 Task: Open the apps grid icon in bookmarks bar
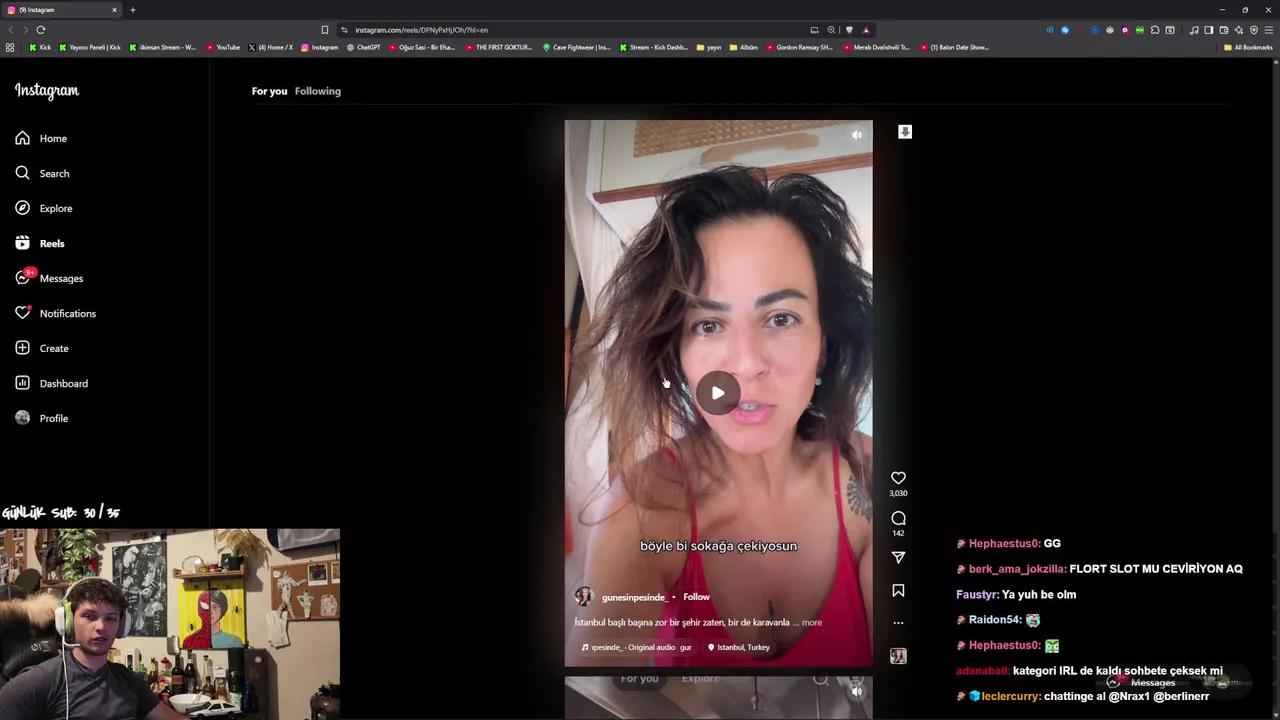tap(10, 47)
